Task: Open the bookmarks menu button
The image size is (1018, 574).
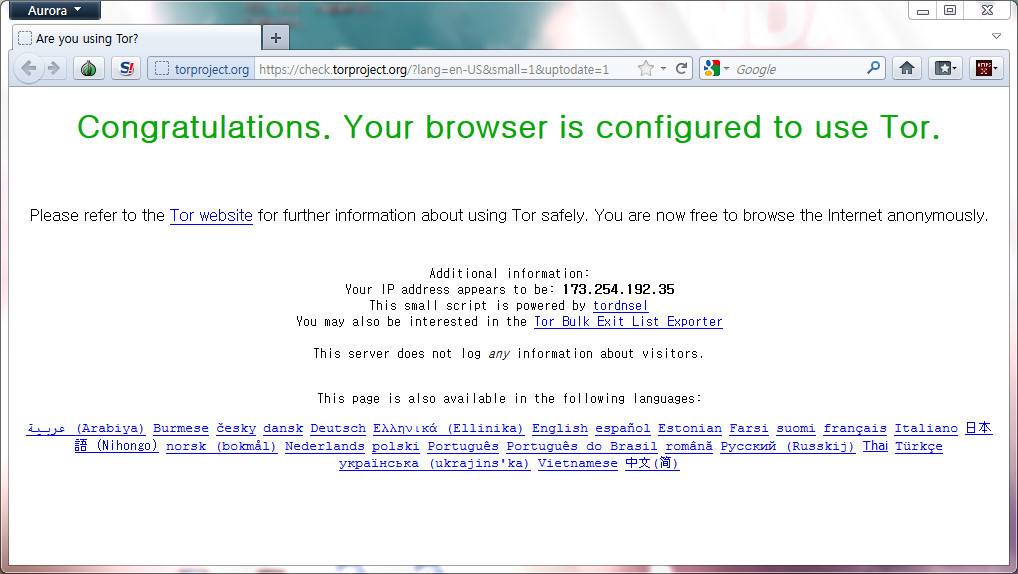Action: [945, 68]
